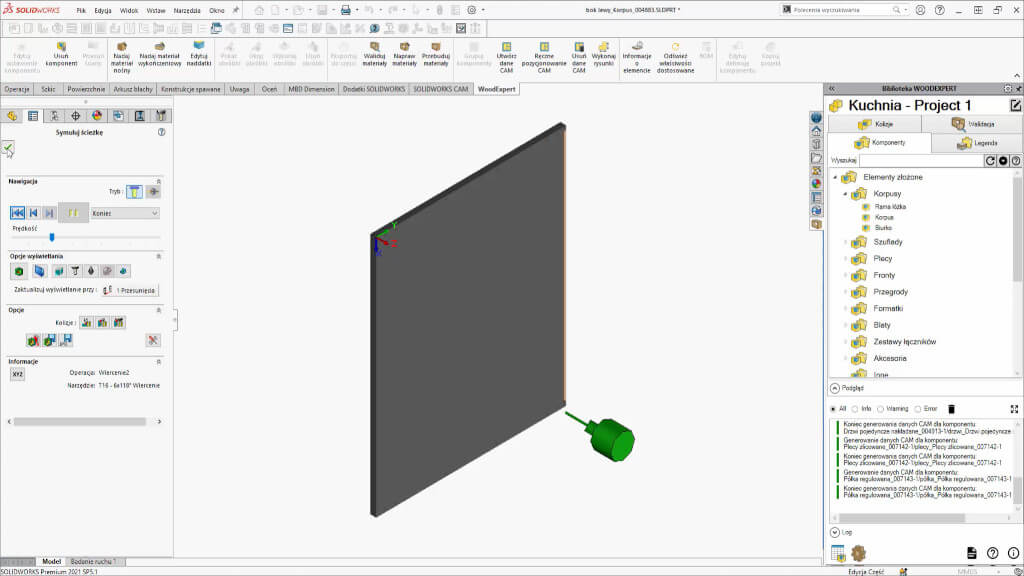Image resolution: width=1024 pixels, height=576 pixels.
Task: Select the 'Error' filter radio button
Action: point(919,409)
